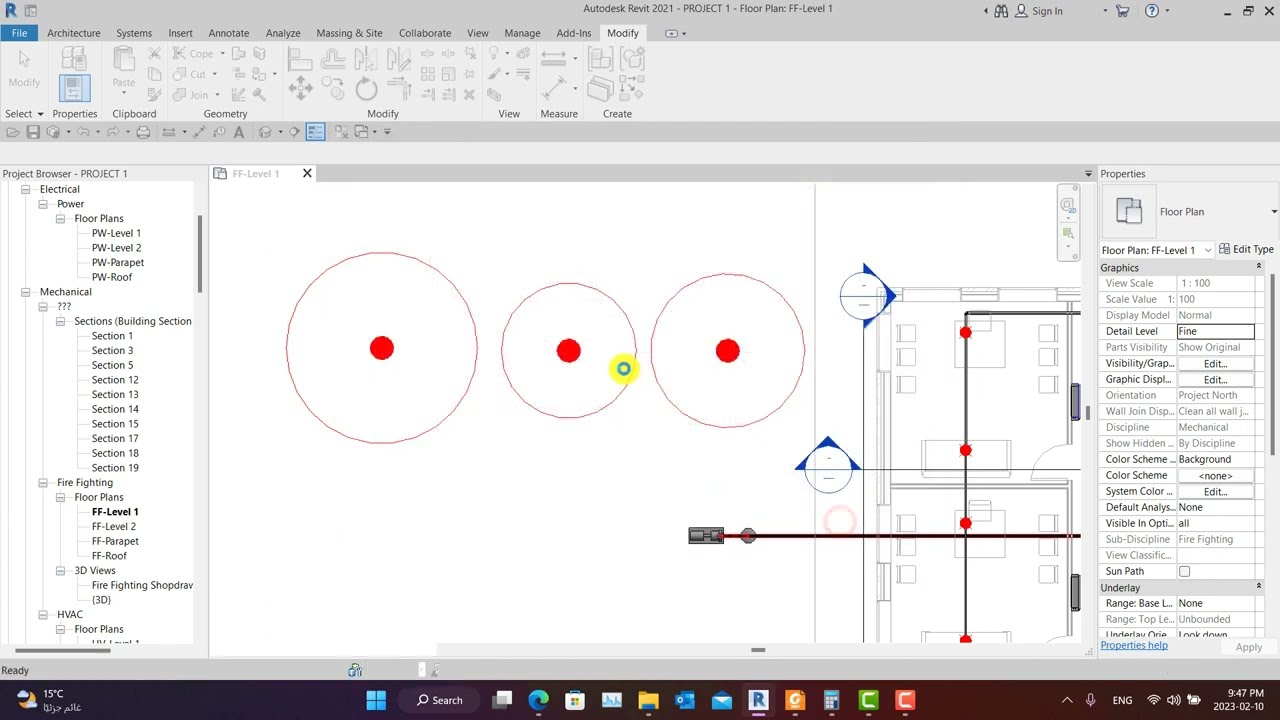This screenshot has width=1280, height=720.
Task: Open the Autodesk App Store cart icon
Action: click(x=1122, y=11)
